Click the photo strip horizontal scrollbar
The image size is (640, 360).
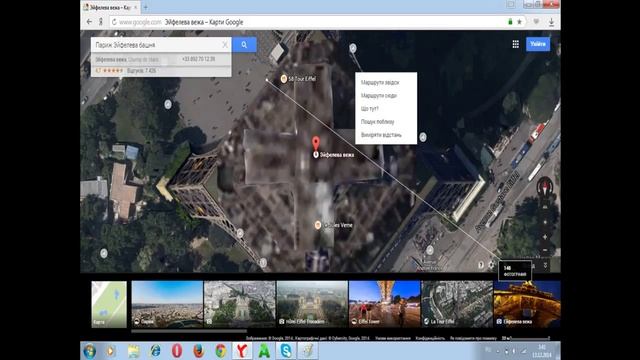(189, 331)
